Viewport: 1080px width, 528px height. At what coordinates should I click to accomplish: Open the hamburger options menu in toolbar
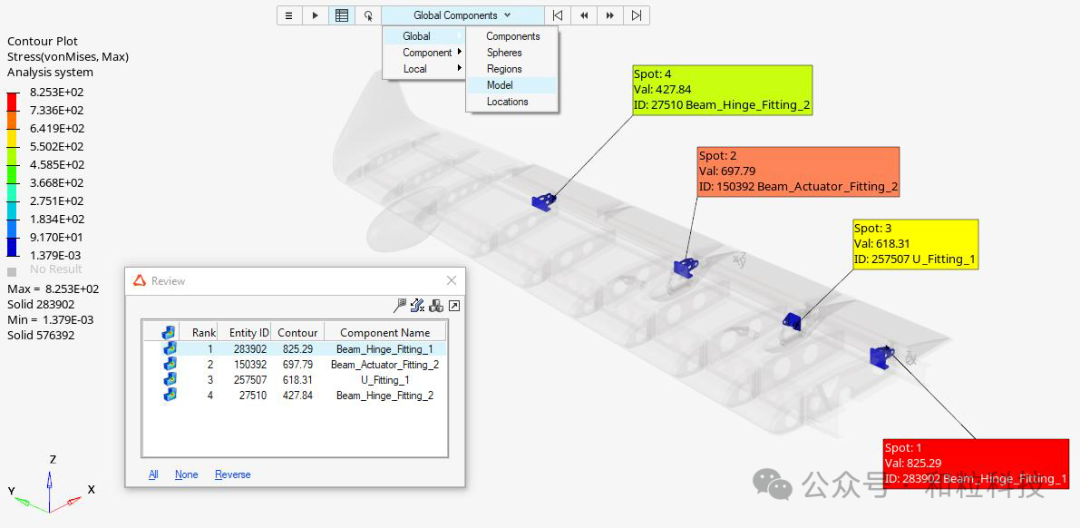pos(289,16)
